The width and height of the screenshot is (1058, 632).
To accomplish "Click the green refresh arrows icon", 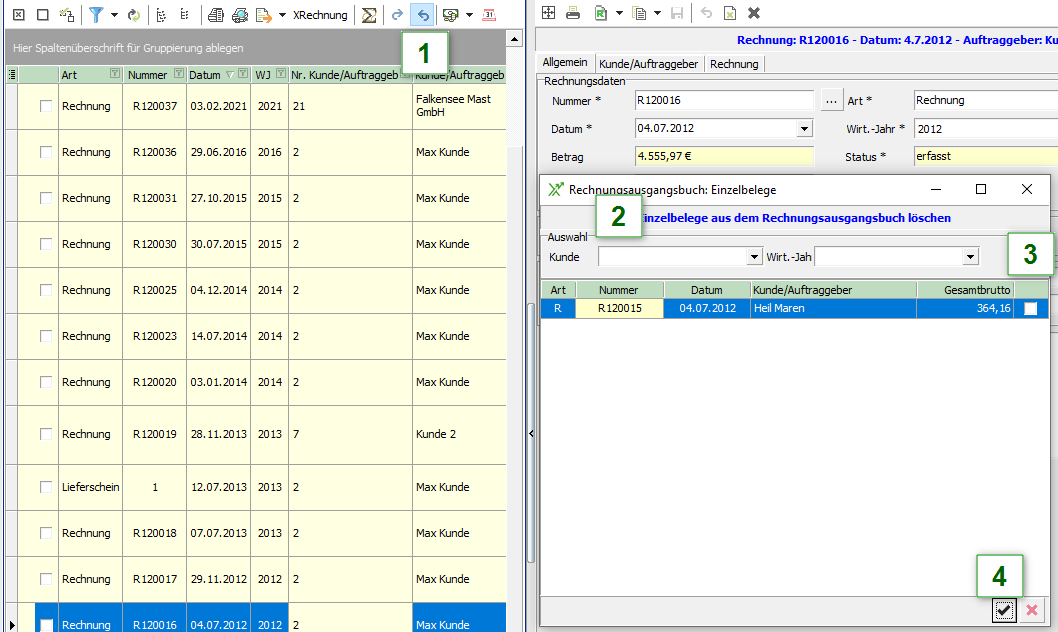I will 133,15.
